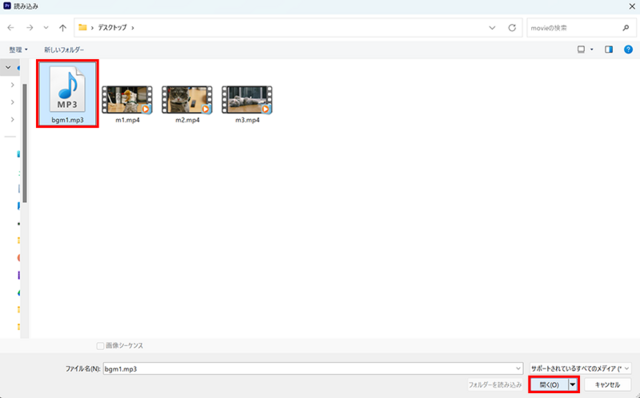Open address bar history dropdown
The height and width of the screenshot is (398, 640).
492,28
